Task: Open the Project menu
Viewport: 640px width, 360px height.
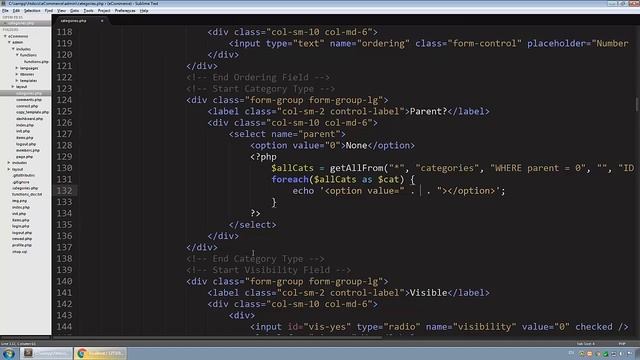Action: pyautogui.click(x=104, y=11)
